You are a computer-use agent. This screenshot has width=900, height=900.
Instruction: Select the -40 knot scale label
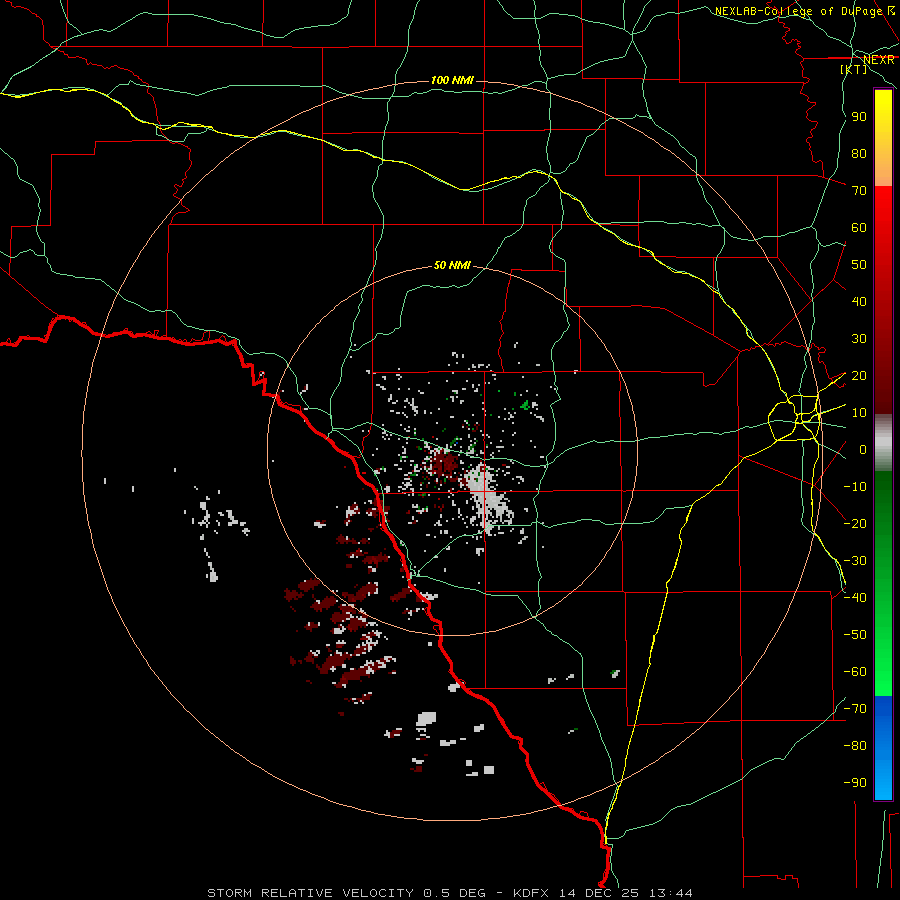(855, 598)
